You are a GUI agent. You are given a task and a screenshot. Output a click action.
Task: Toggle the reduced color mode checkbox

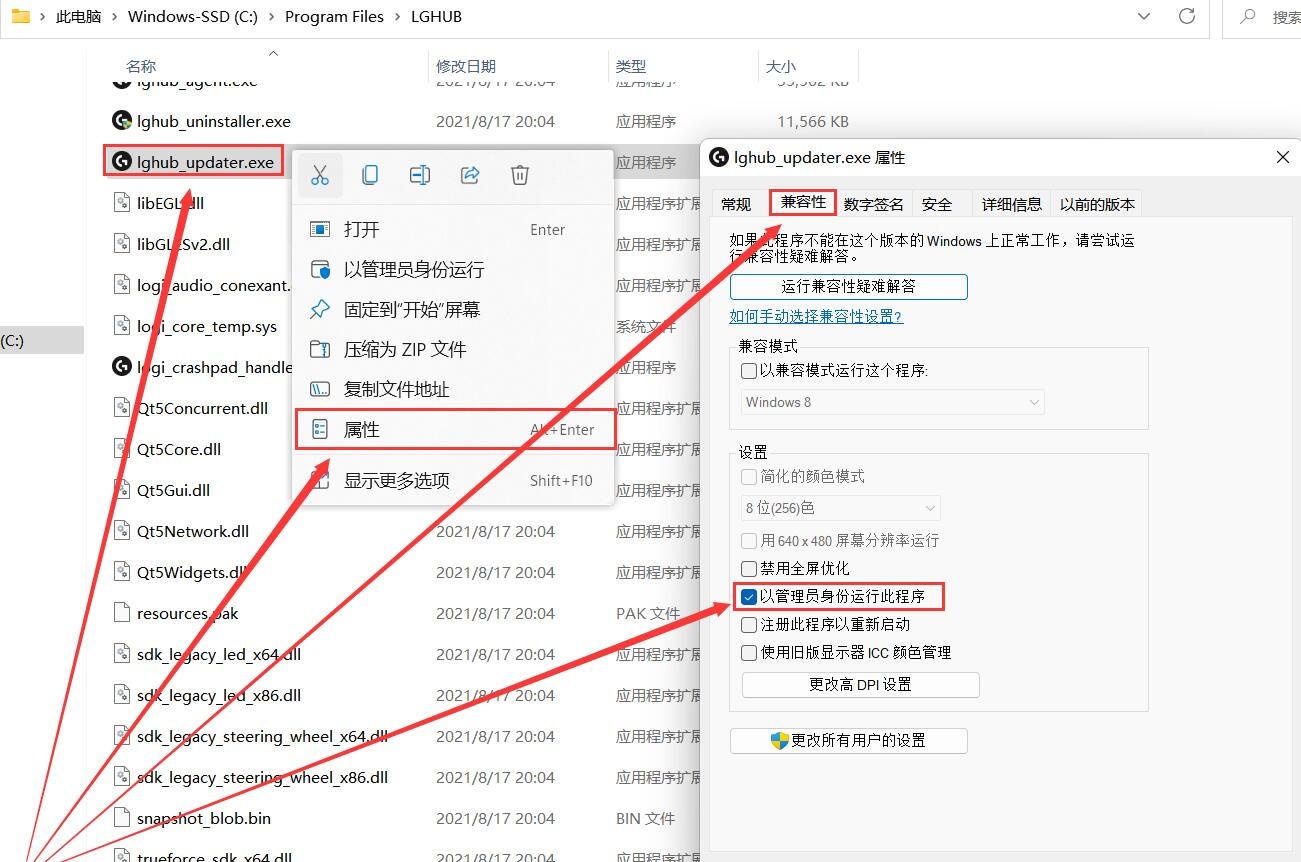(749, 477)
